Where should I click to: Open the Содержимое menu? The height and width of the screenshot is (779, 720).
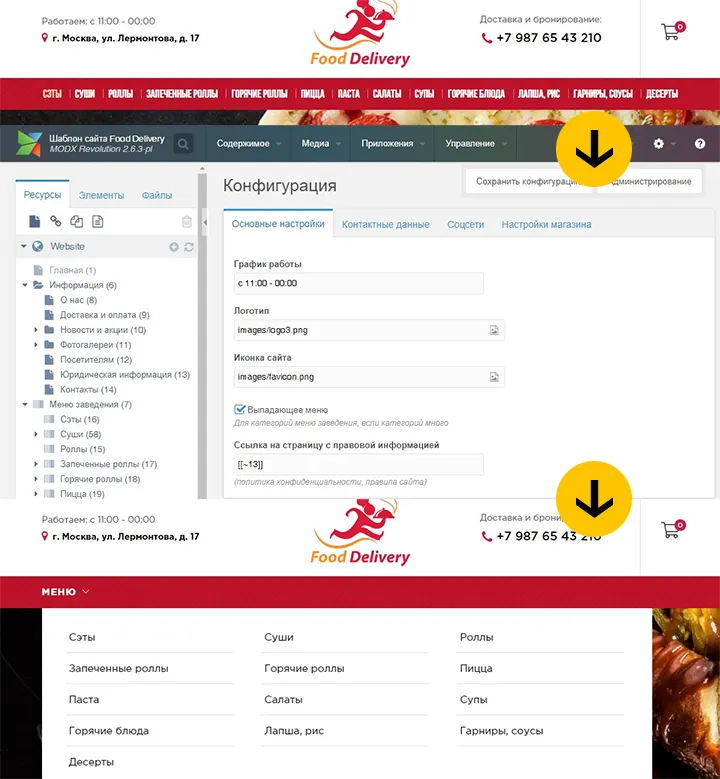point(248,144)
